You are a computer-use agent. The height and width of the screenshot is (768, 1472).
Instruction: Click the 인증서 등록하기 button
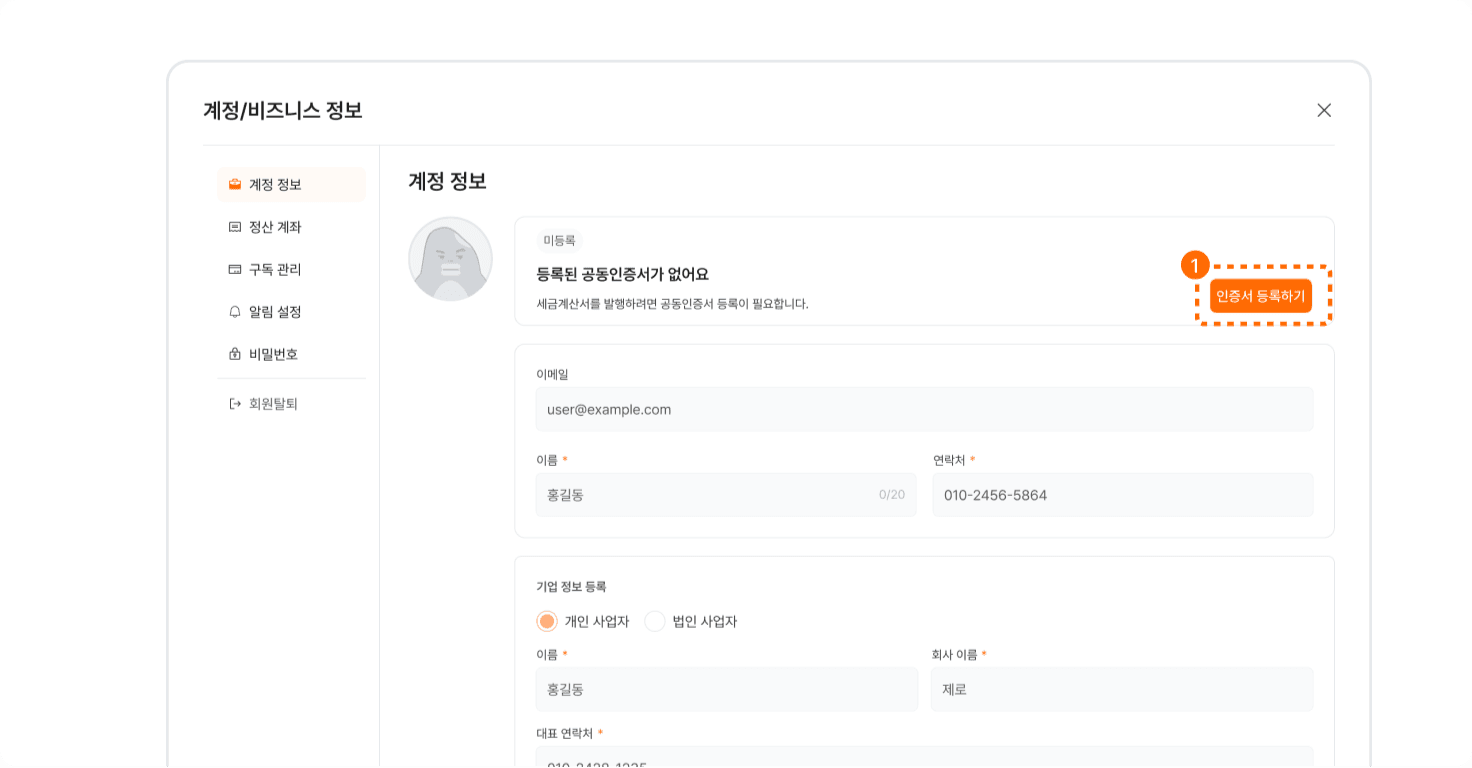(1260, 296)
